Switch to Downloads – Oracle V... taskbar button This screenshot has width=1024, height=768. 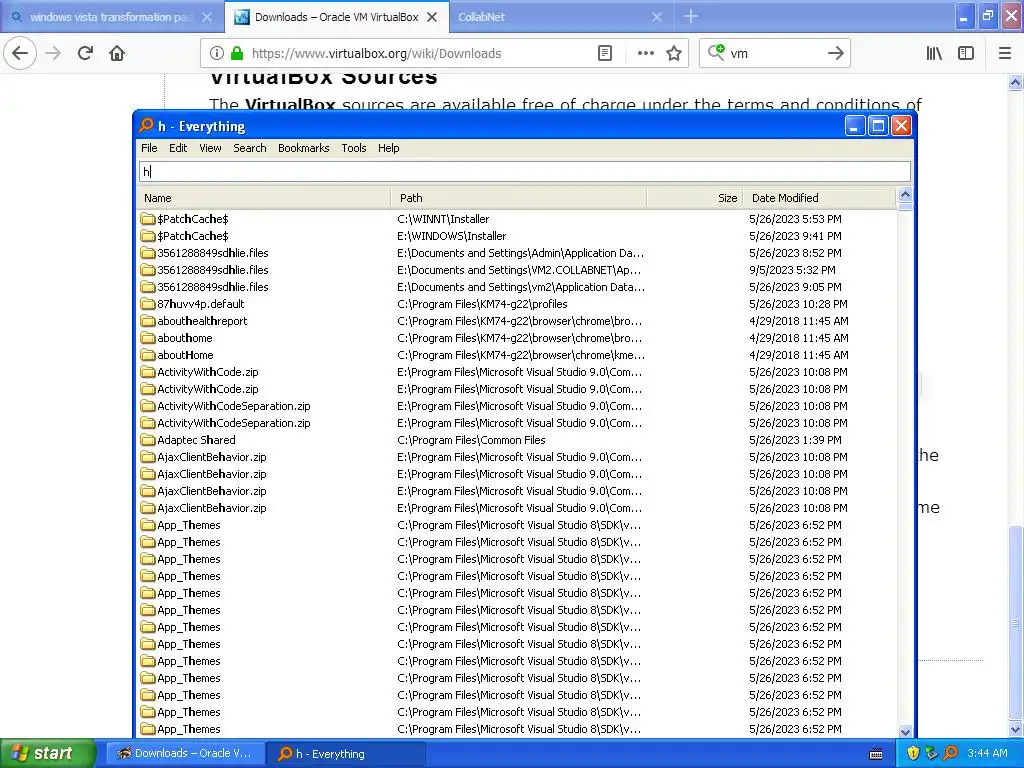tap(184, 753)
